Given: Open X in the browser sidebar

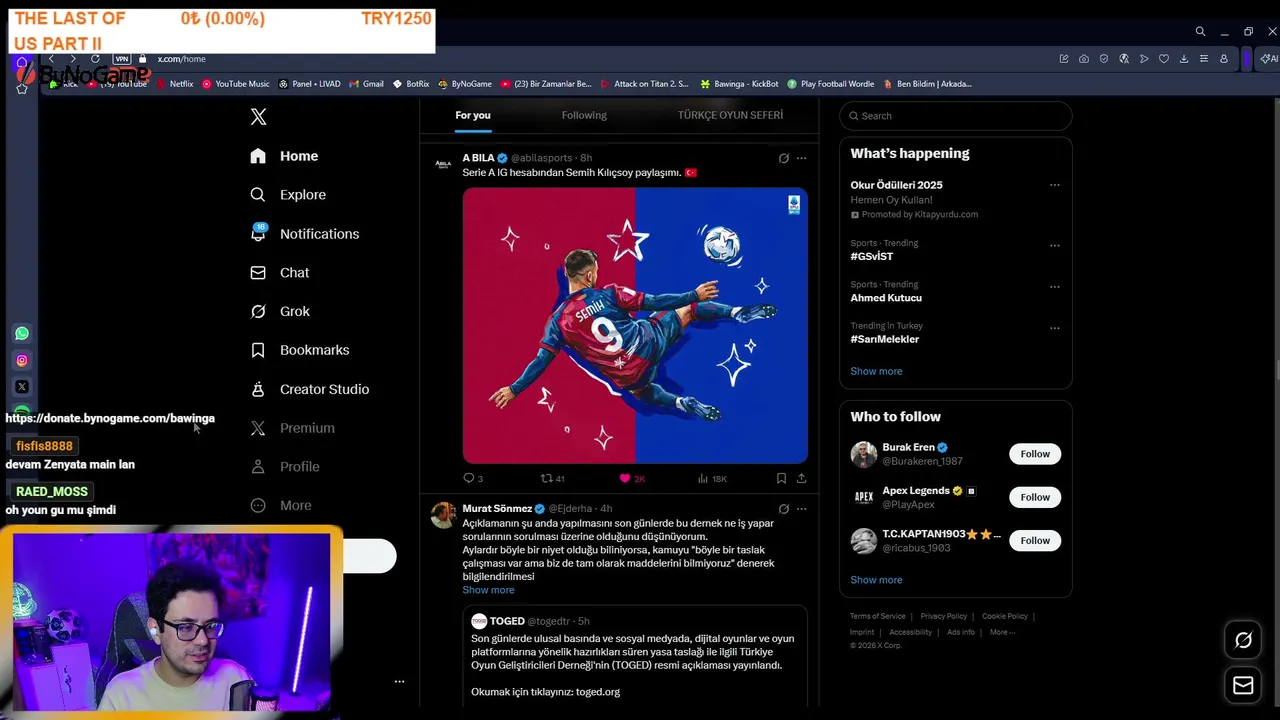Looking at the screenshot, I should click(x=22, y=386).
